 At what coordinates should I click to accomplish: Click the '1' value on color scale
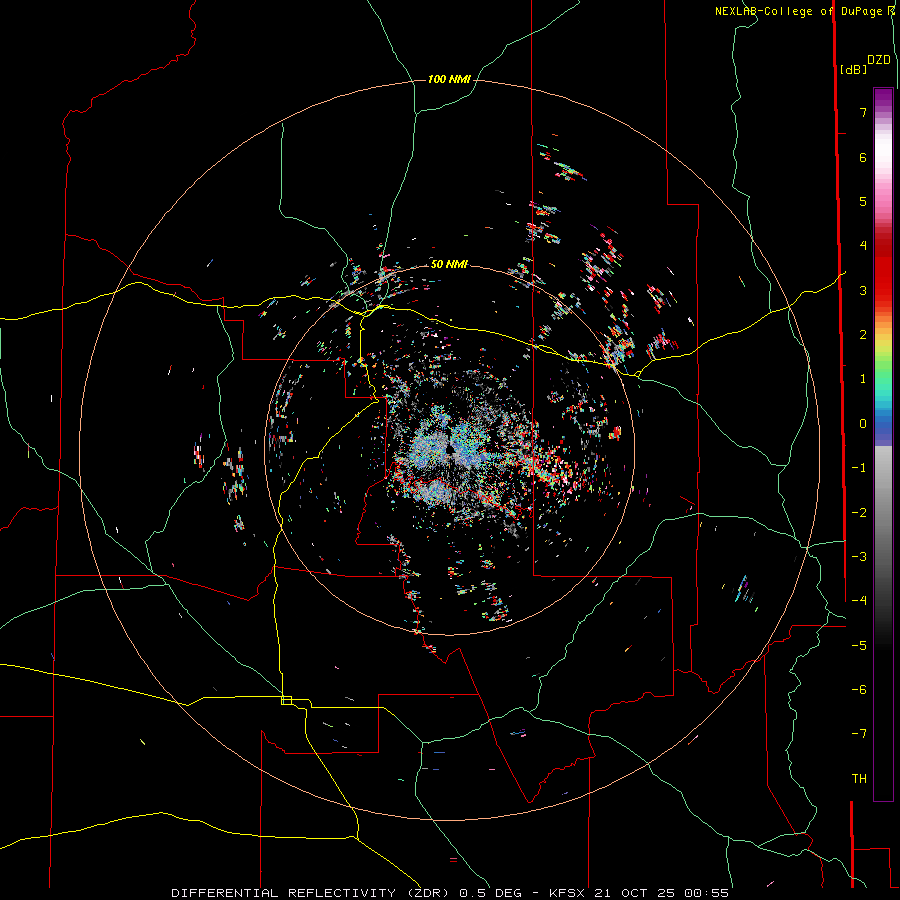coord(863,379)
